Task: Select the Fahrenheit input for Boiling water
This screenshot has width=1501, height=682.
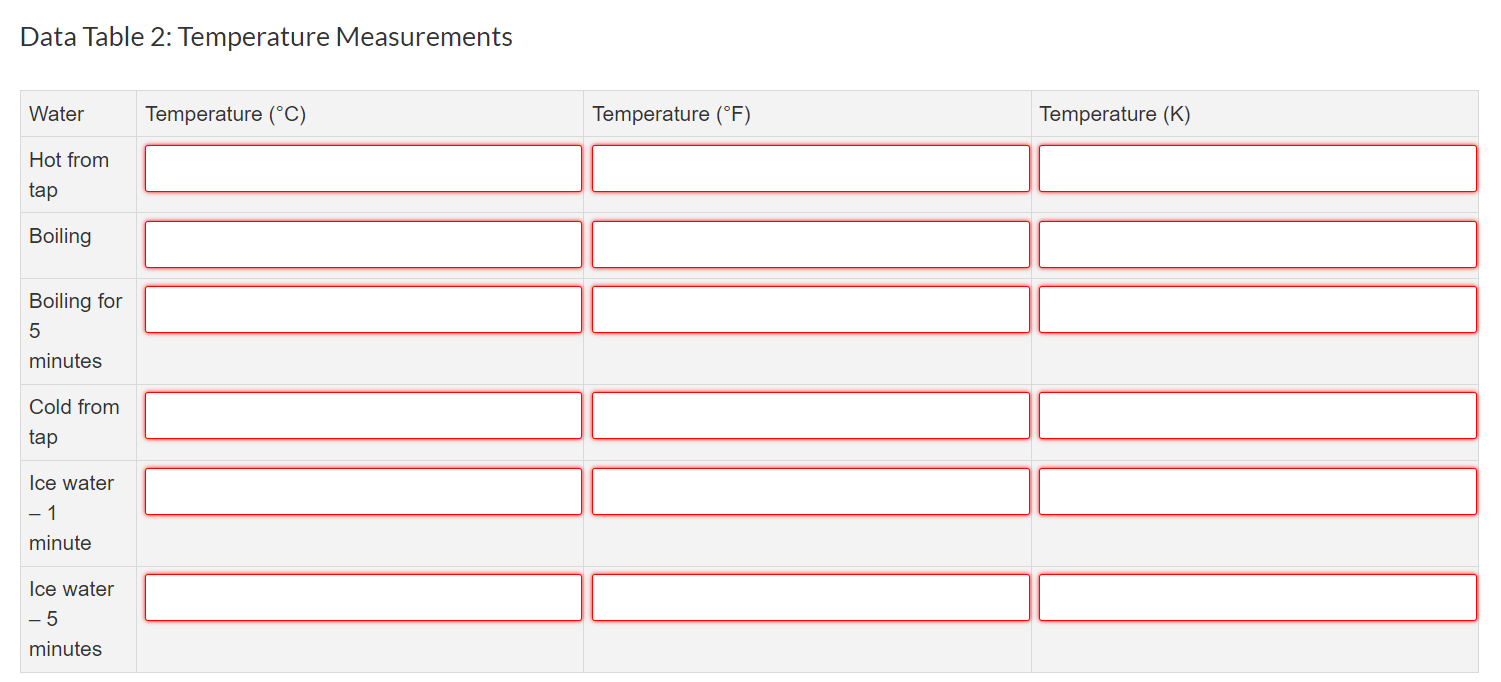Action: coord(810,244)
